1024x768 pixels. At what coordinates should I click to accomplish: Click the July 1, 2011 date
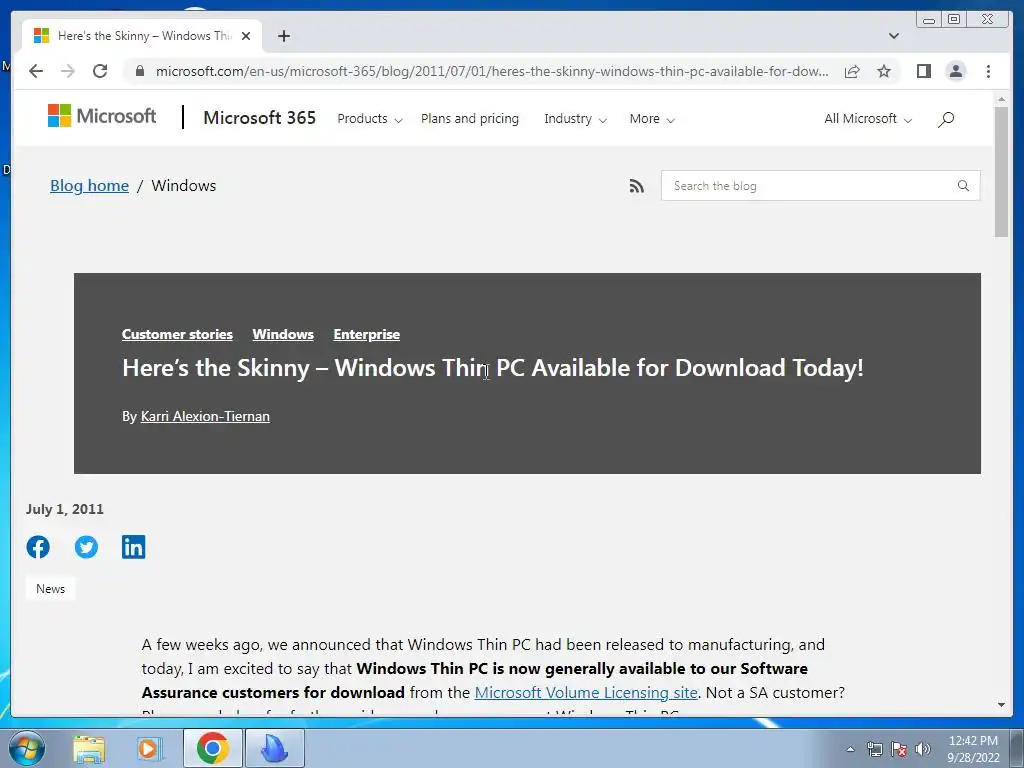click(x=65, y=509)
